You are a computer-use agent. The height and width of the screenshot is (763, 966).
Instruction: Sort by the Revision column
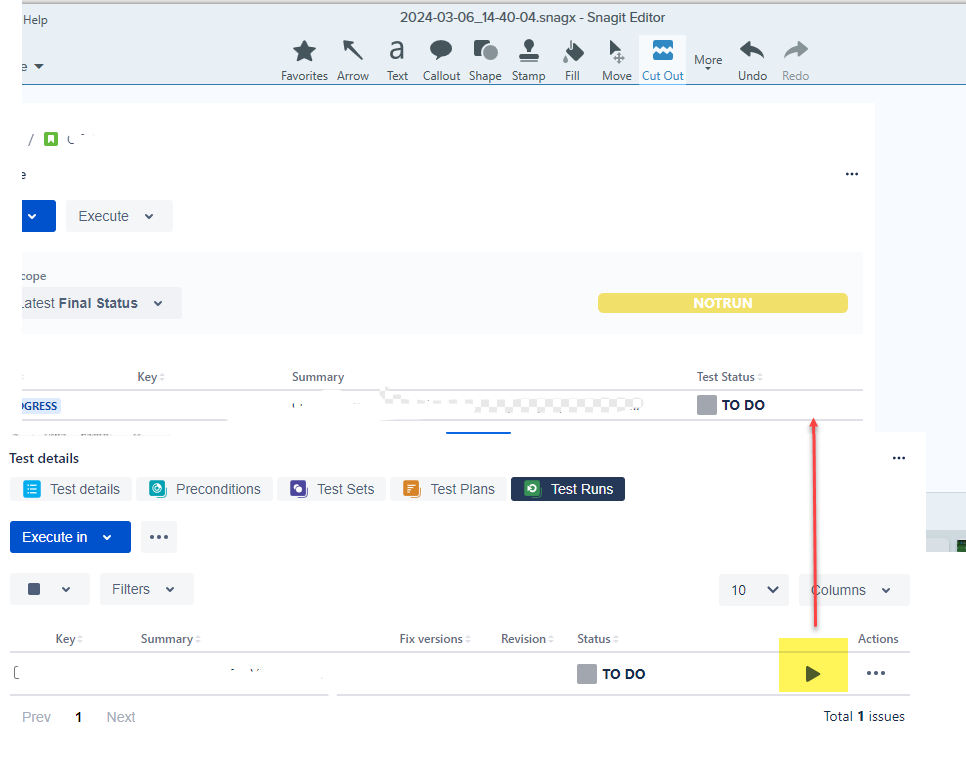527,639
